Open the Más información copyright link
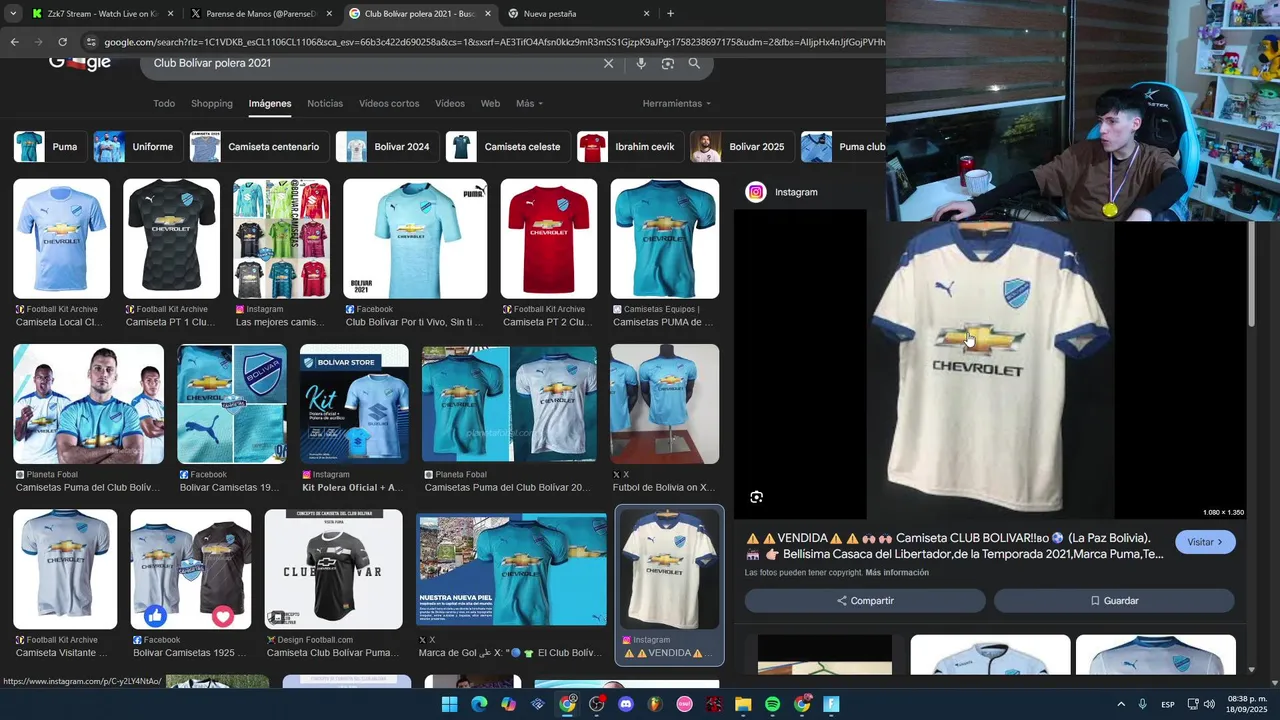This screenshot has height=720, width=1280. [897, 573]
